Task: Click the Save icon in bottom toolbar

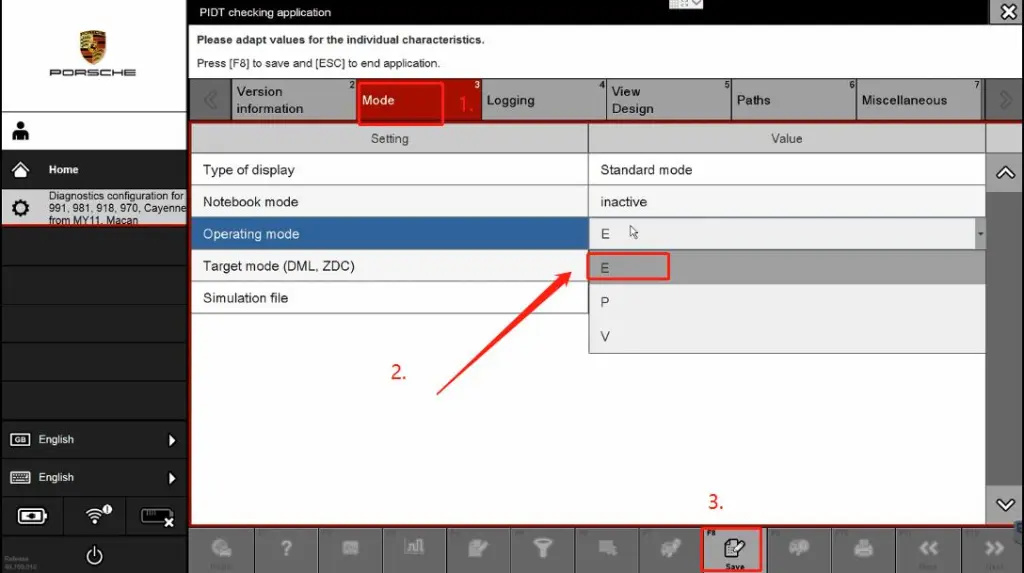Action: 734,549
